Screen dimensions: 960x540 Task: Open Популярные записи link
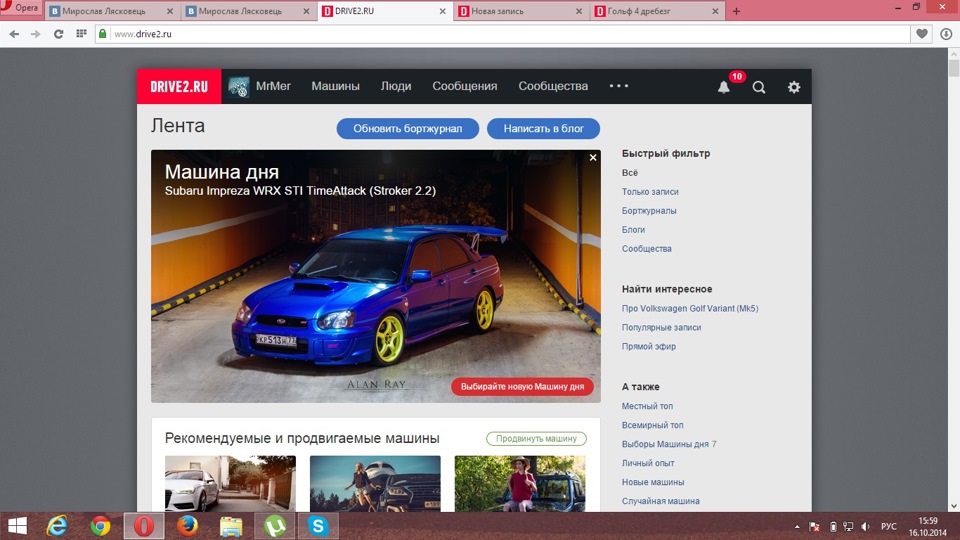click(x=662, y=328)
